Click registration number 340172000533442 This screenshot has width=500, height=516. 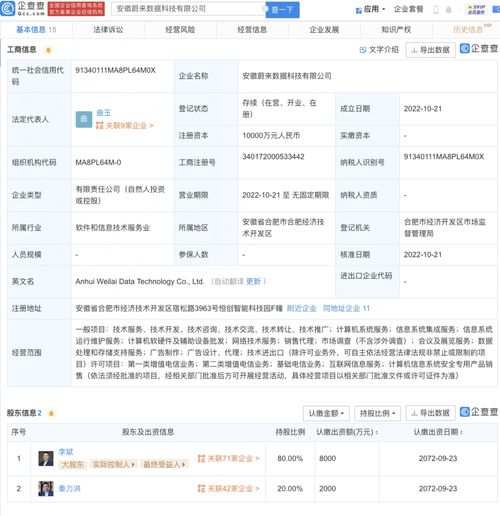pos(273,157)
